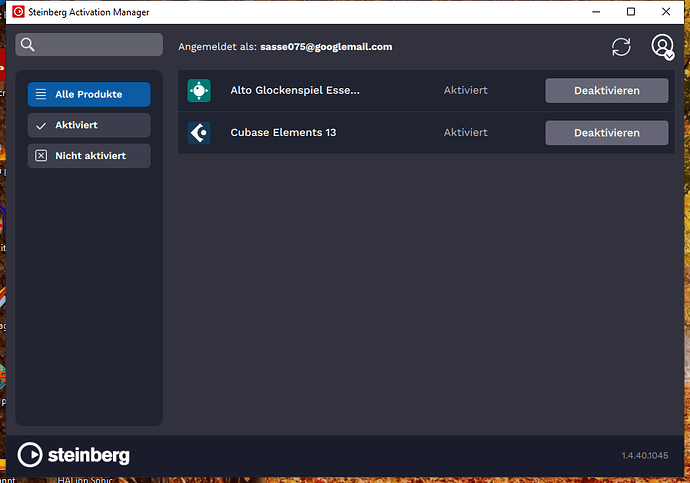Maximize the Activation Manager window
Screen dimensions: 690x483
(631, 12)
